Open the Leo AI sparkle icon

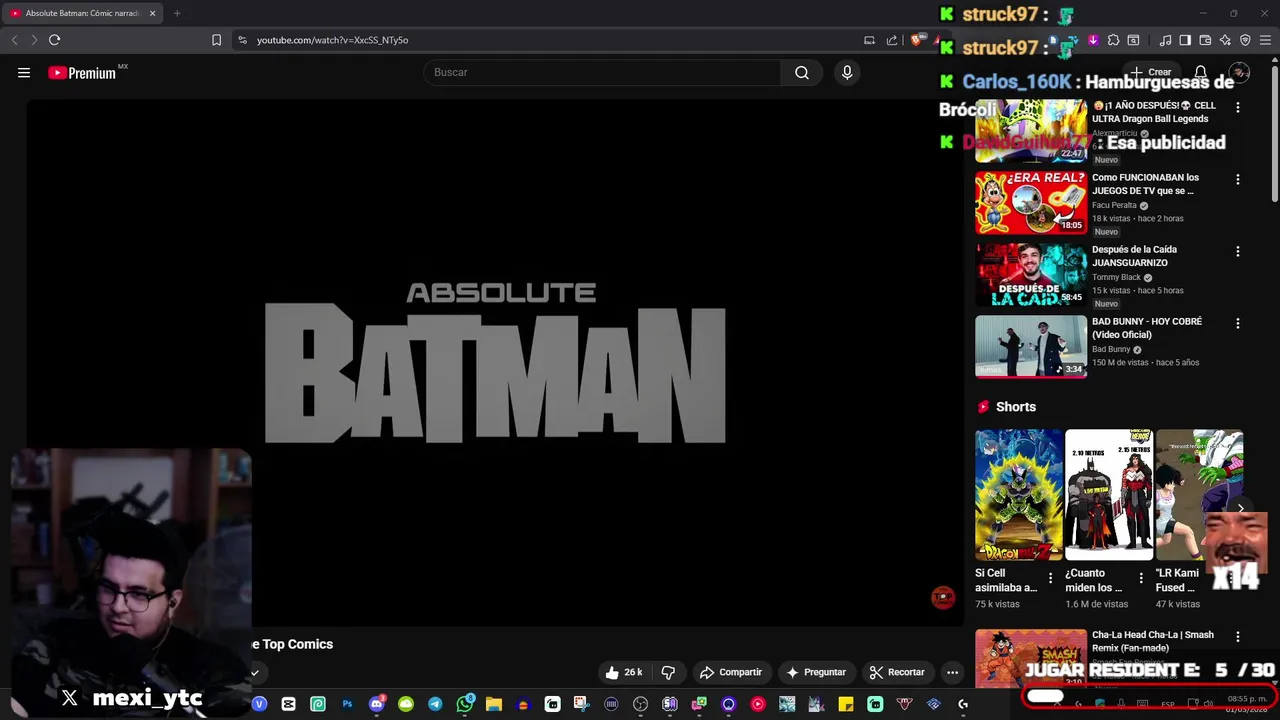pyautogui.click(x=1225, y=40)
